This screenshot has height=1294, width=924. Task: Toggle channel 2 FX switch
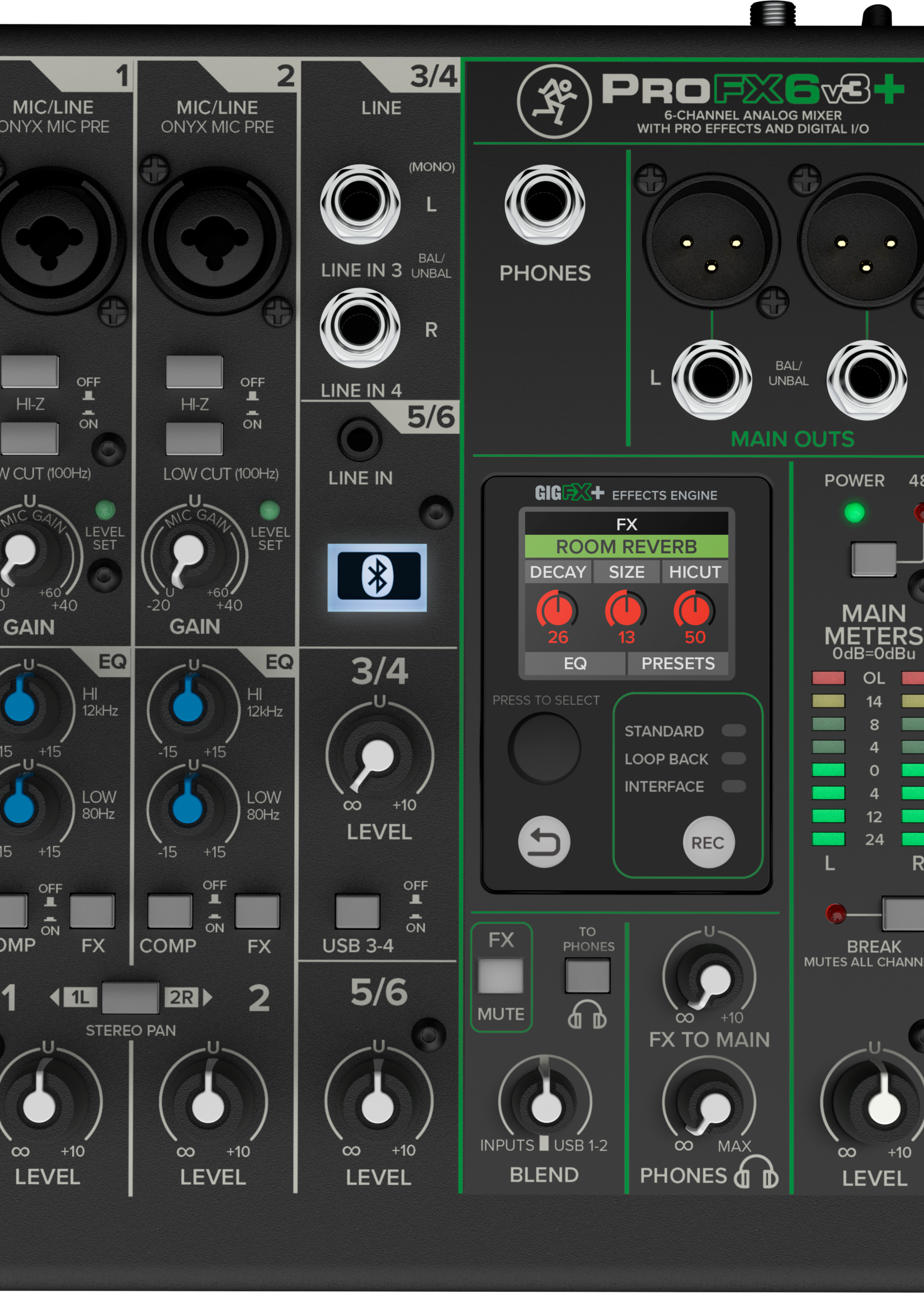[x=257, y=911]
